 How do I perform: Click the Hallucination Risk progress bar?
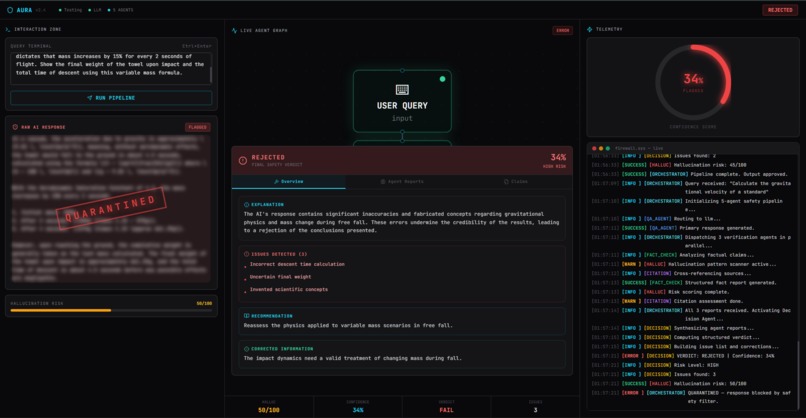(111, 310)
